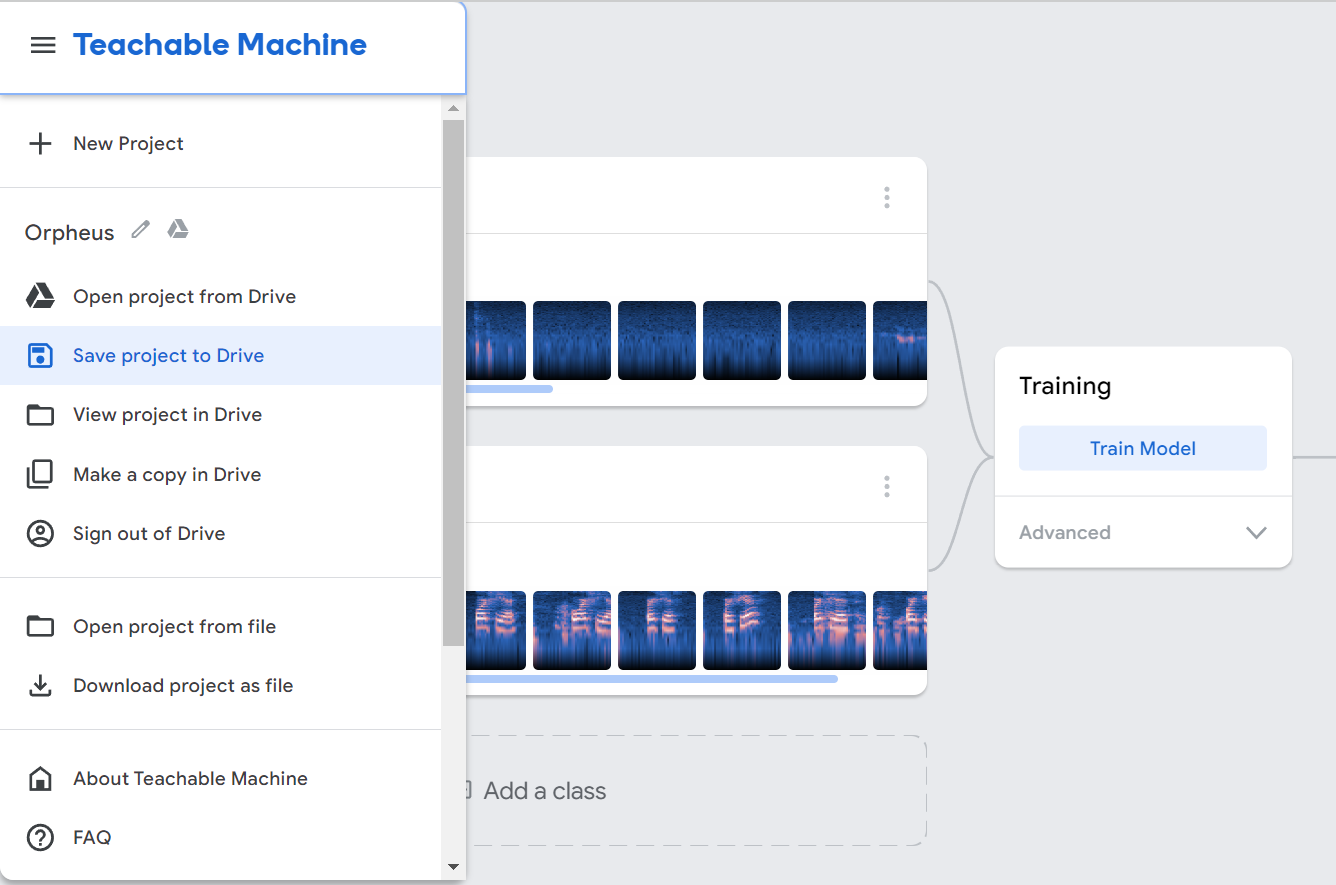Open project from file
This screenshot has height=885, width=1336.
tap(220, 627)
